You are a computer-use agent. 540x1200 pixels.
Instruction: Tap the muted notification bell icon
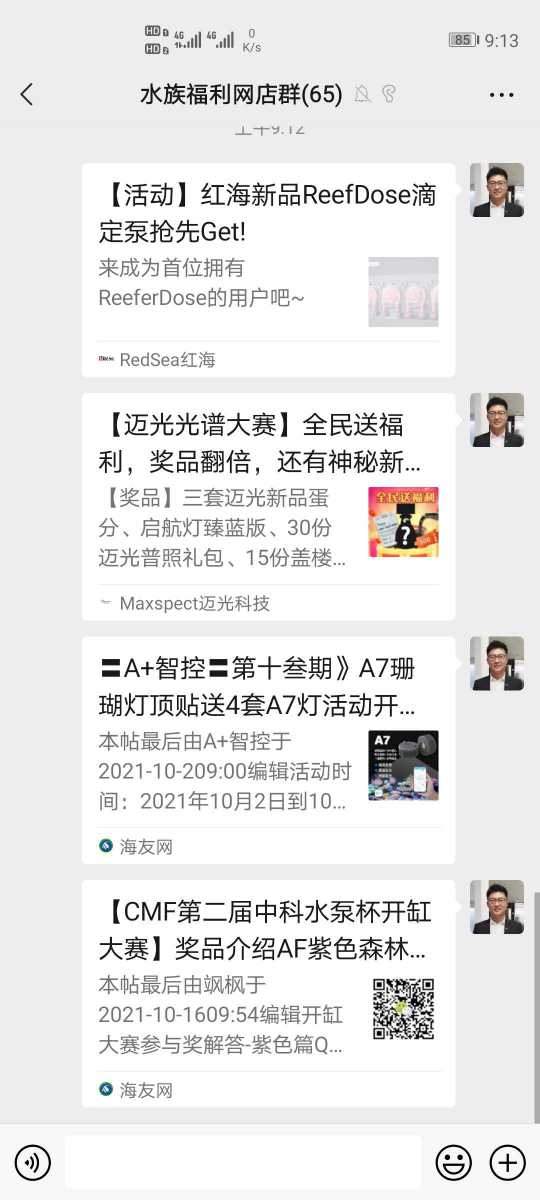(362, 95)
